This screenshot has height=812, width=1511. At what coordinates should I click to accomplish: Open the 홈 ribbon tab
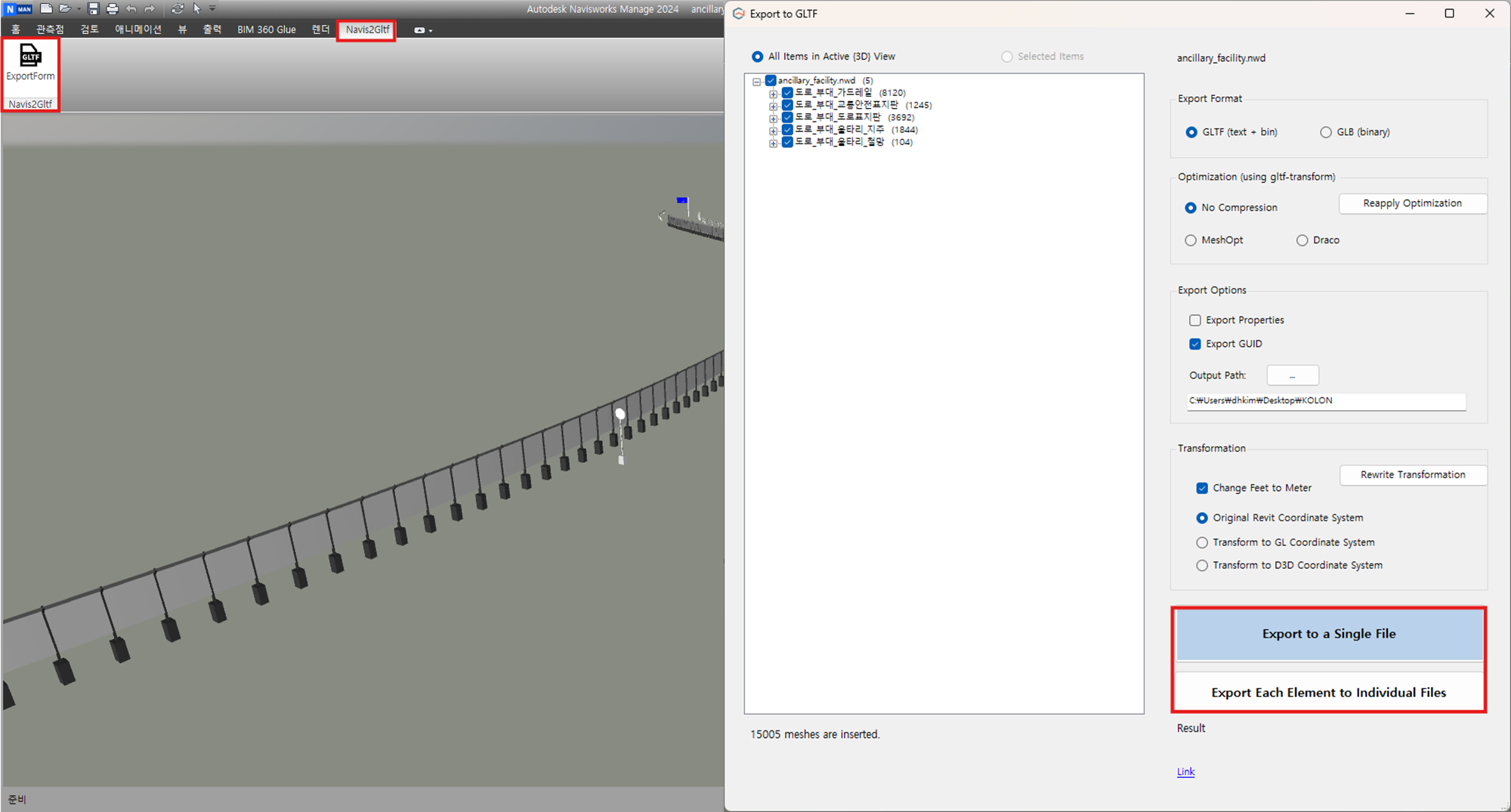click(x=16, y=29)
